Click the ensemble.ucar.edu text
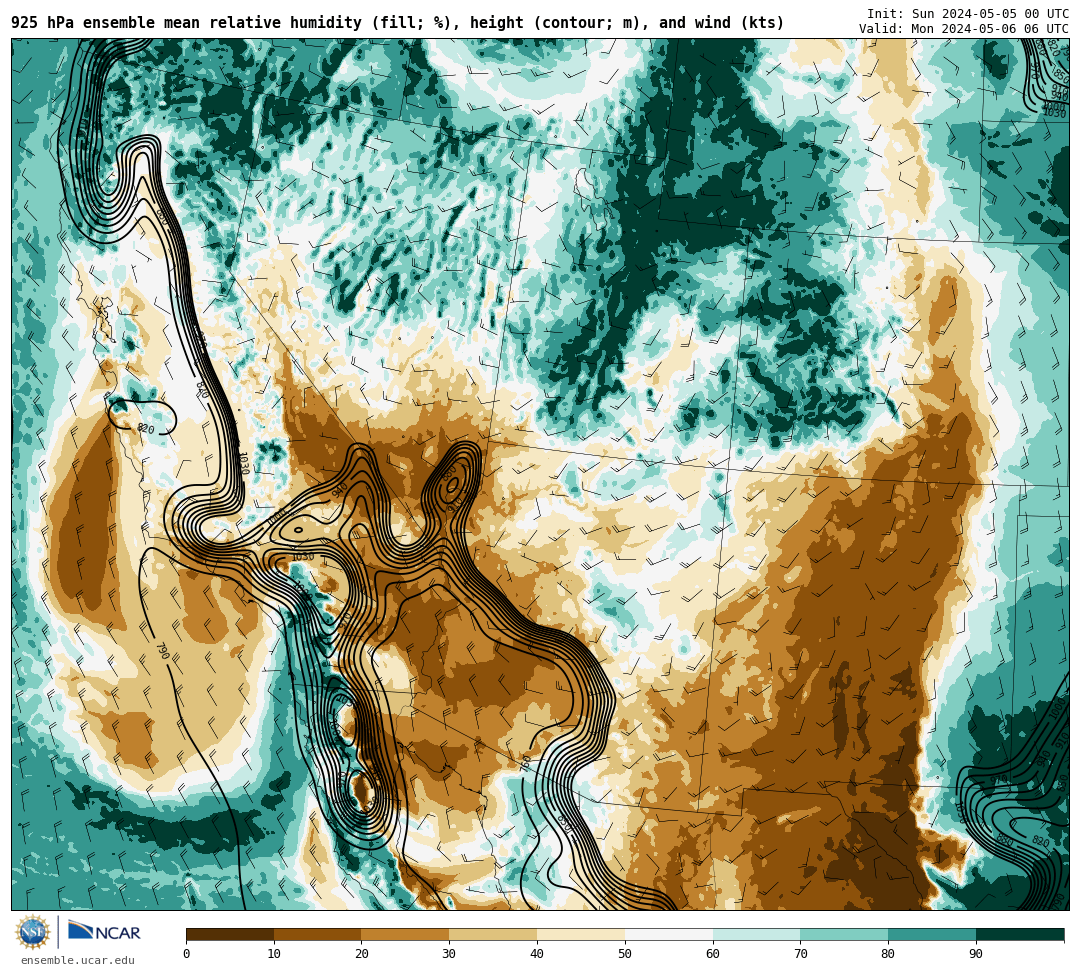Screen dimensions: 1080x973 tap(78, 960)
